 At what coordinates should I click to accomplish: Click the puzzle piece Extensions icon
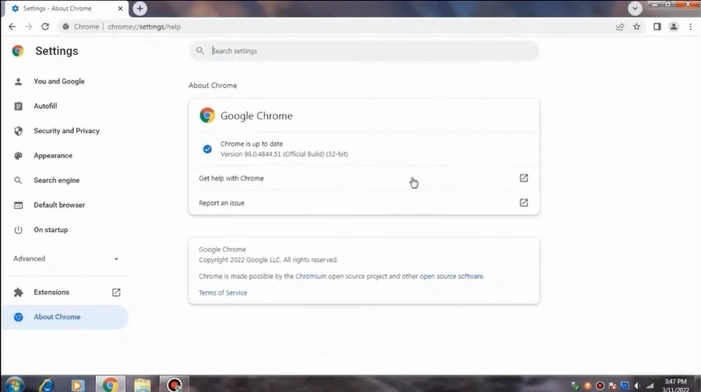[x=18, y=292]
